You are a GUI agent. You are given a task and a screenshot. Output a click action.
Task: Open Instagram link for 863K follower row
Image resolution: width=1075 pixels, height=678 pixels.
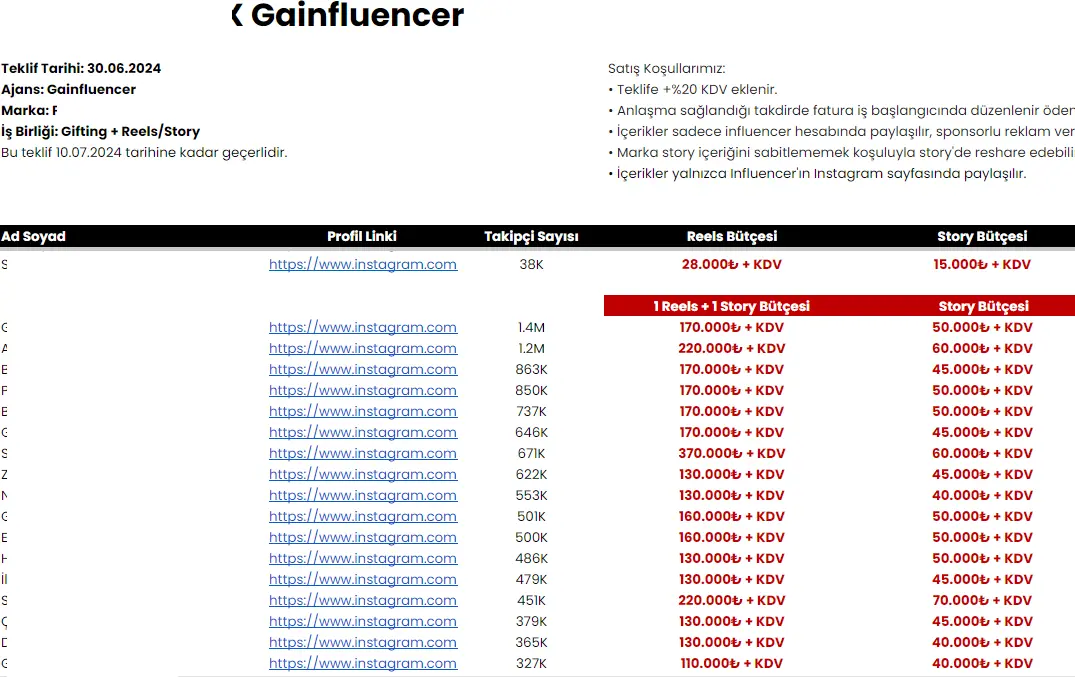tap(363, 370)
